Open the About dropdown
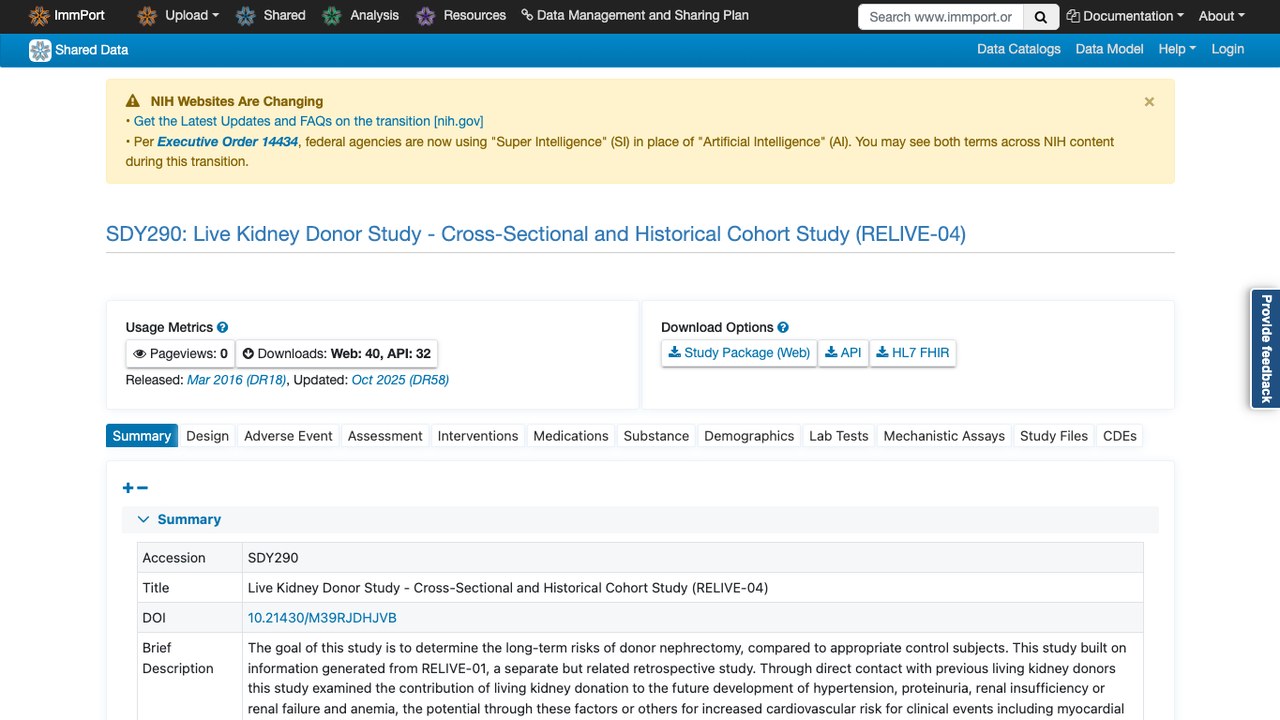The image size is (1280, 720). [x=1221, y=16]
